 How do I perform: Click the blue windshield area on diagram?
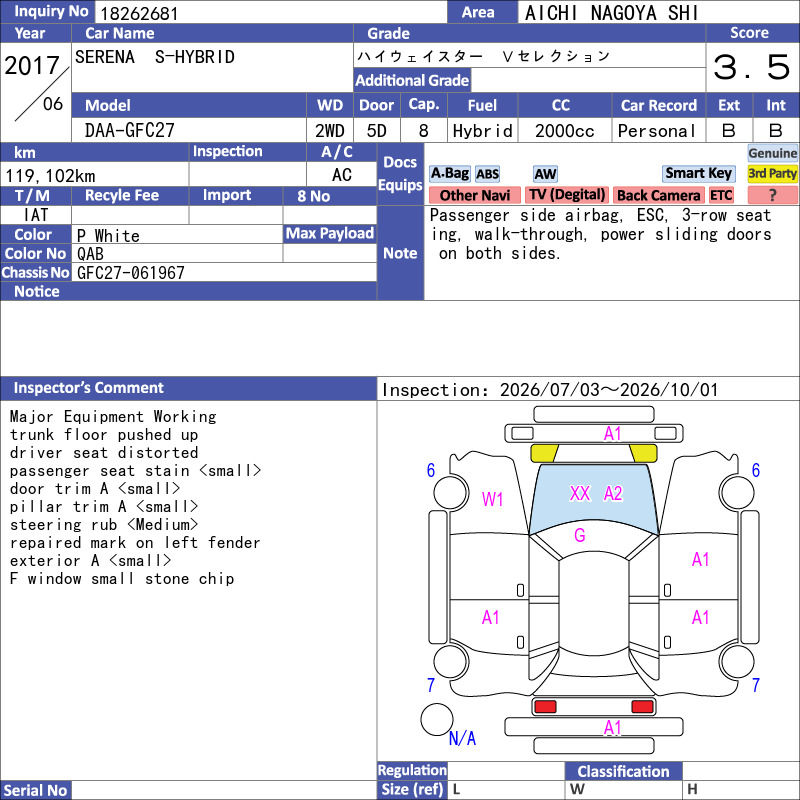(593, 498)
